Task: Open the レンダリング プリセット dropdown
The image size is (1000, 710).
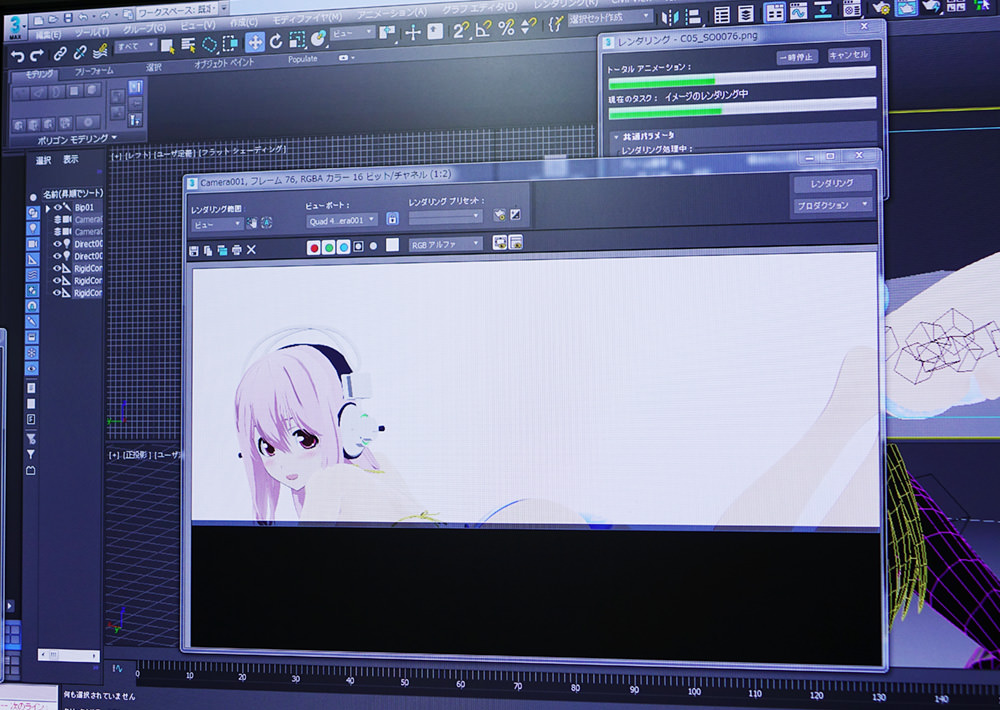Action: coord(445,217)
